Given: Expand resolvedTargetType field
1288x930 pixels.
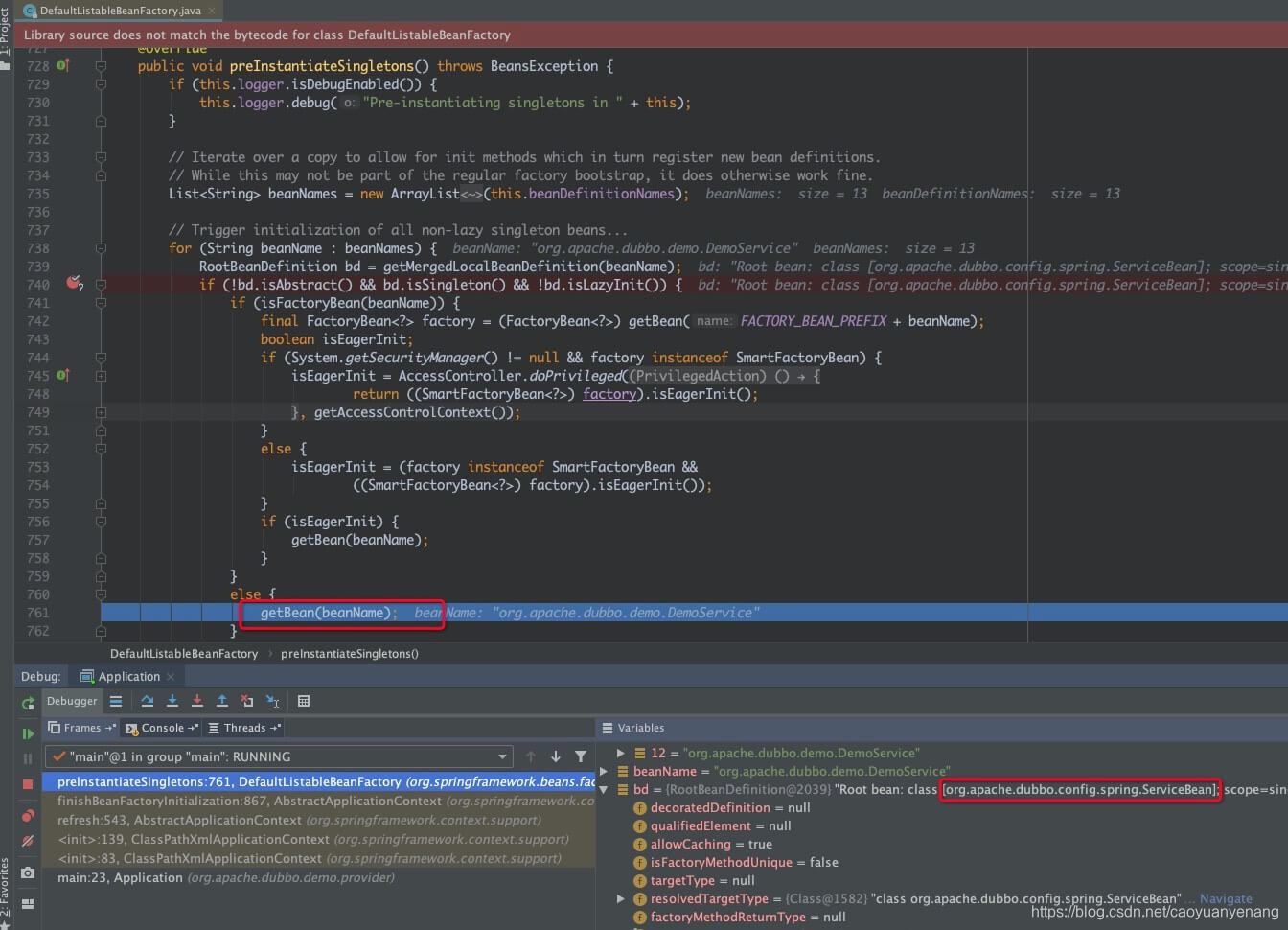Looking at the screenshot, I should click(x=621, y=898).
